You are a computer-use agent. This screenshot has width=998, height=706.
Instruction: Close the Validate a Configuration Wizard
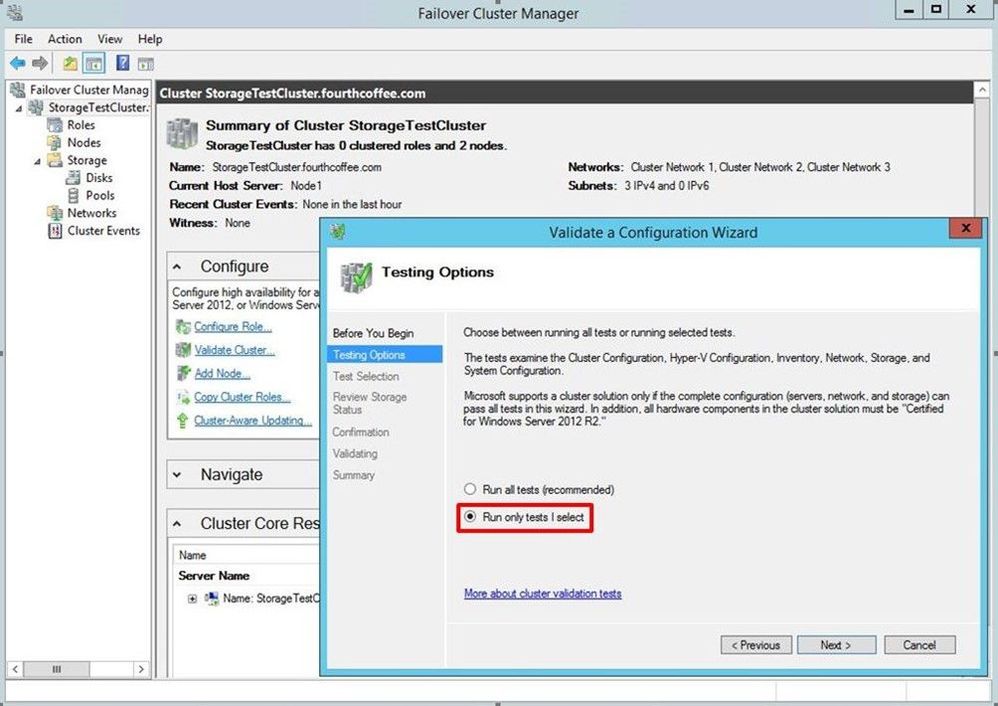point(966,228)
